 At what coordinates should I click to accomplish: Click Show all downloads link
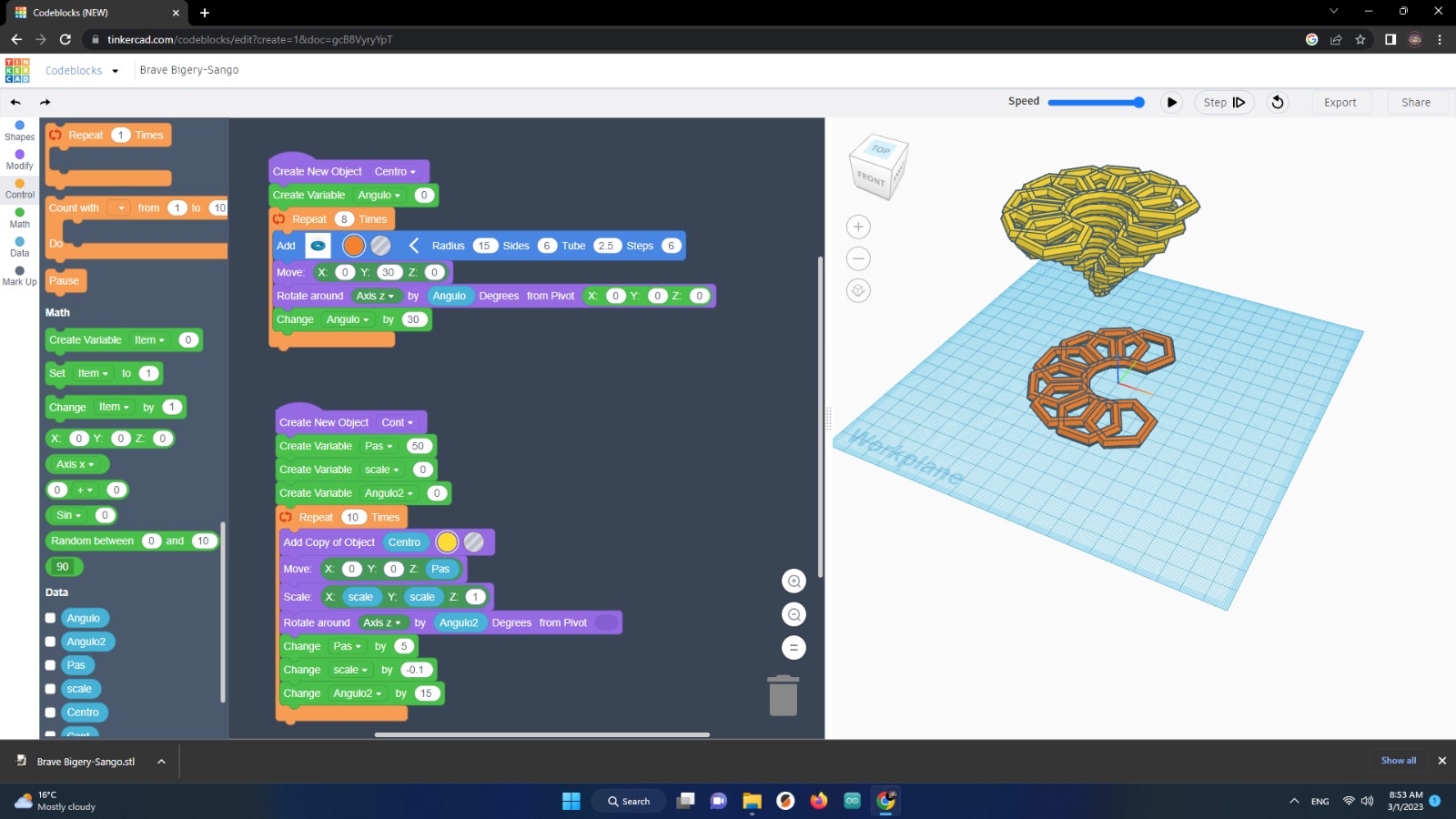1399,761
